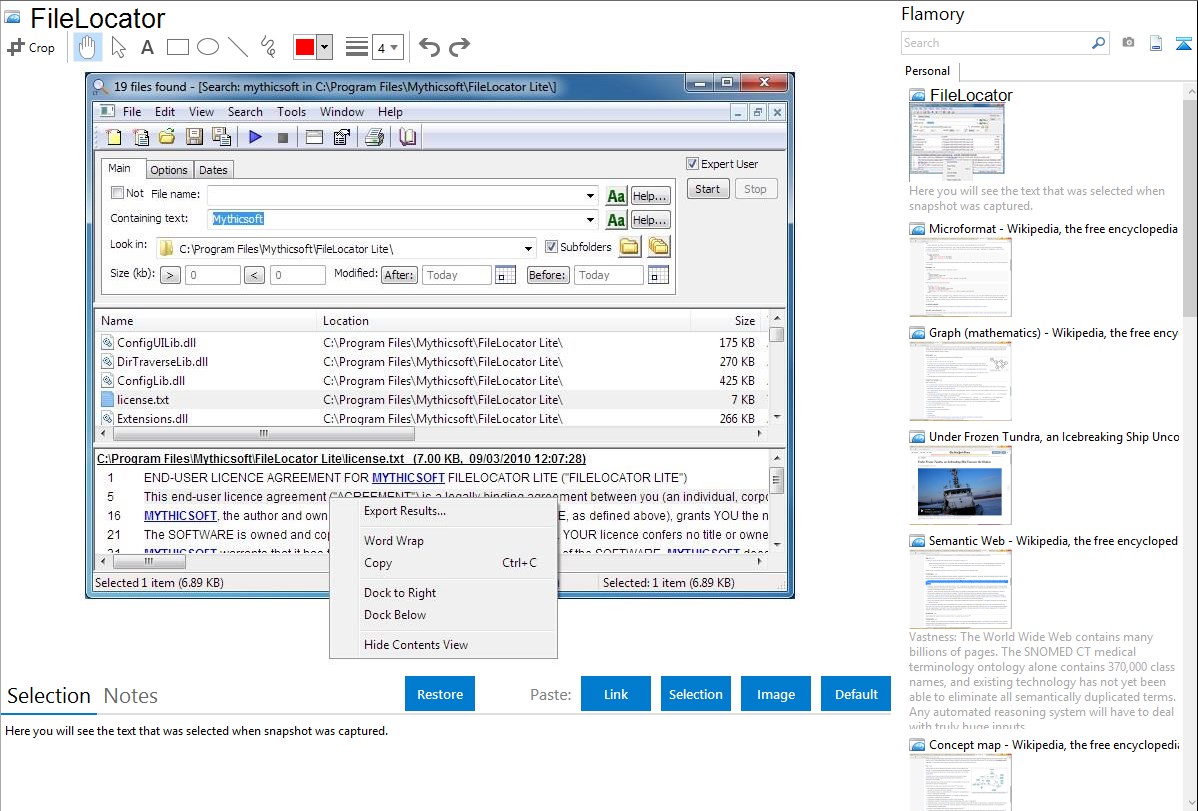Click the square stop toolbar icon

283,138
